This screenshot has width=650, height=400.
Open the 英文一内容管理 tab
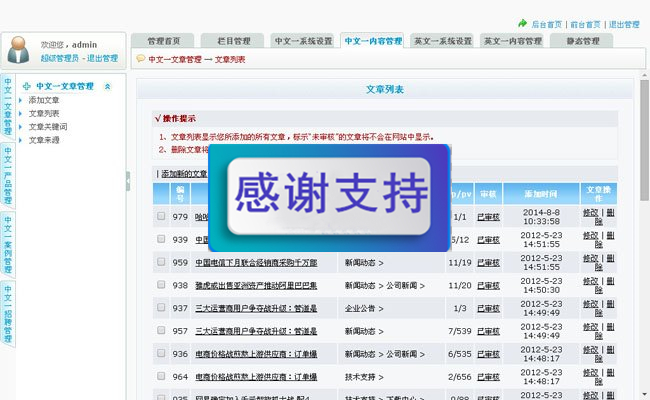513,41
